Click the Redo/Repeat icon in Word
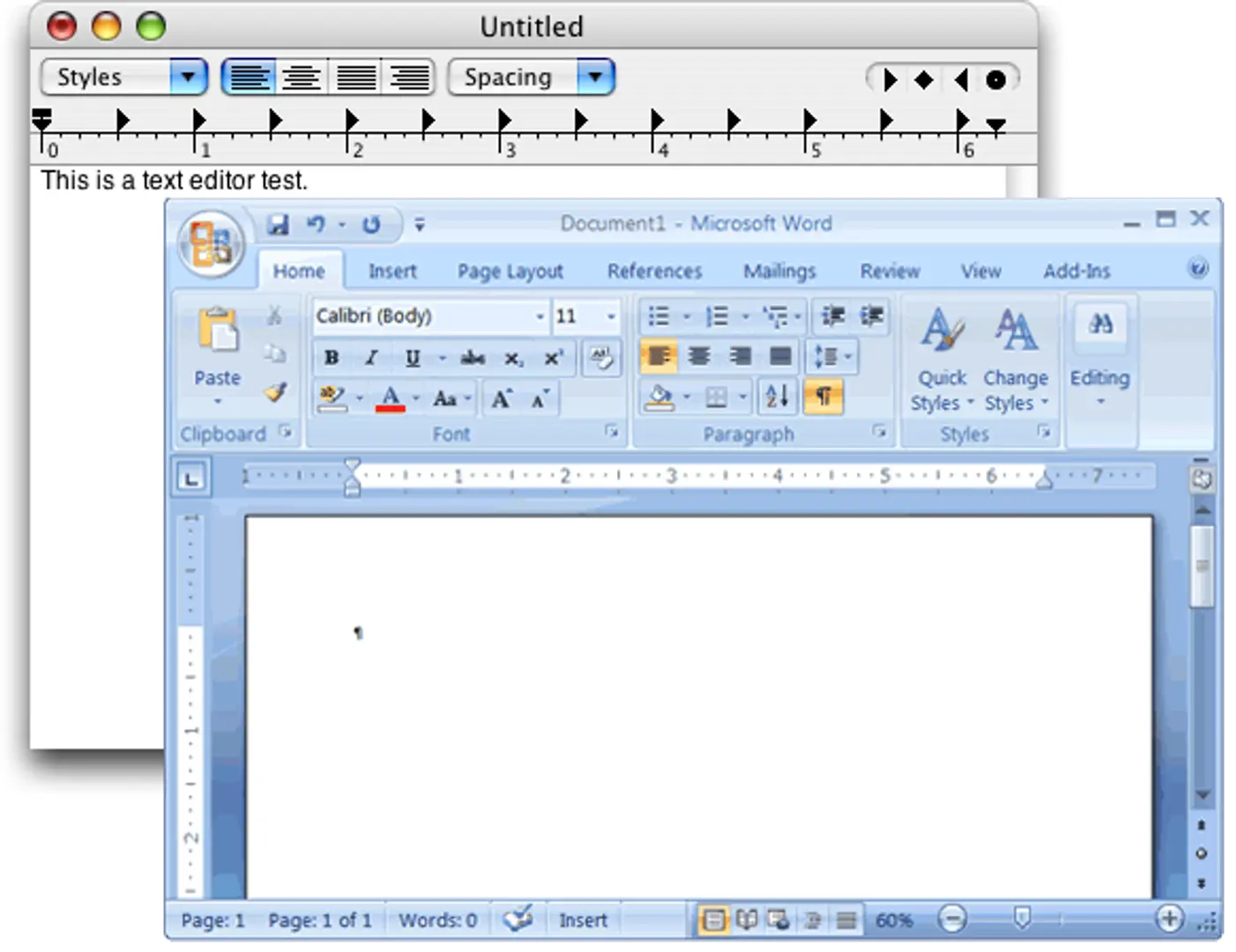Viewport: 1236px width, 952px height. click(371, 225)
